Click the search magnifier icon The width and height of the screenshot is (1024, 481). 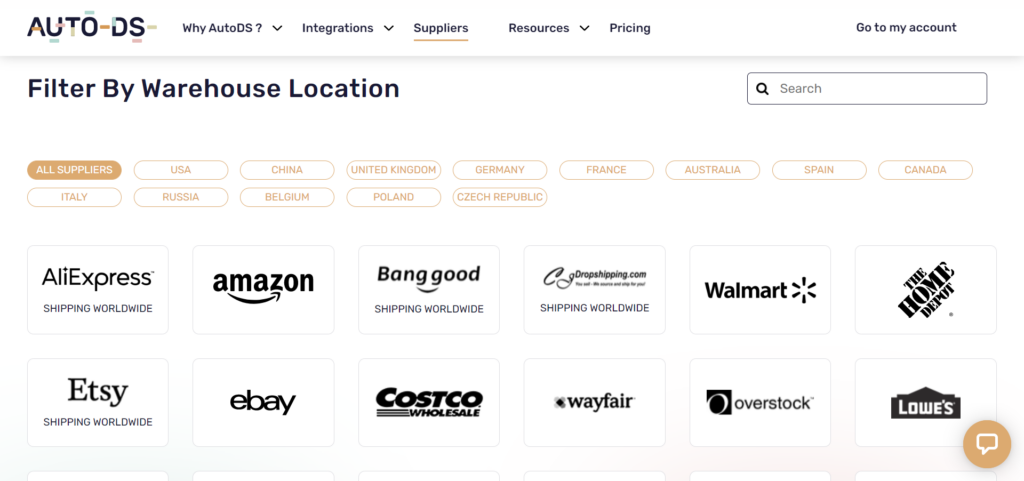[762, 89]
